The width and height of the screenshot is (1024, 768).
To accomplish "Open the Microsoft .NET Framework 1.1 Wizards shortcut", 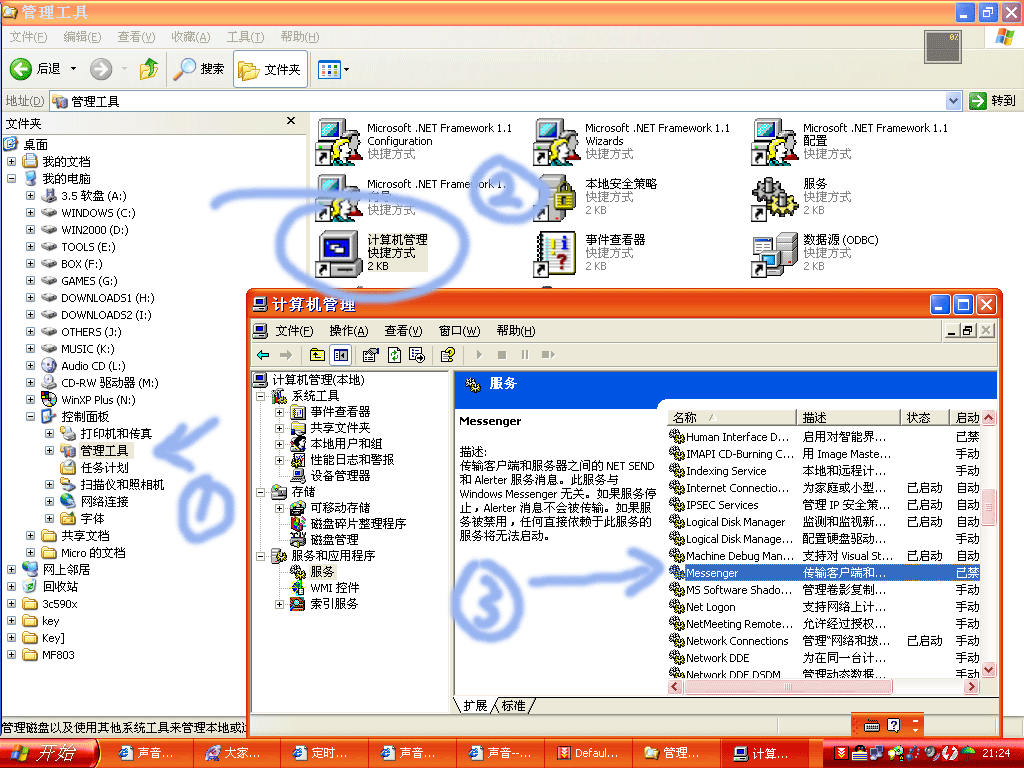I will (556, 141).
